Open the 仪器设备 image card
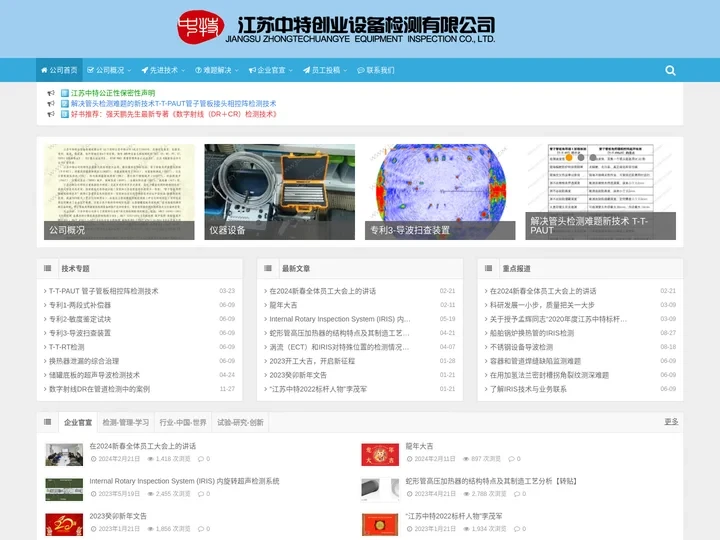Viewport: 720px width, 540px height. pos(280,191)
